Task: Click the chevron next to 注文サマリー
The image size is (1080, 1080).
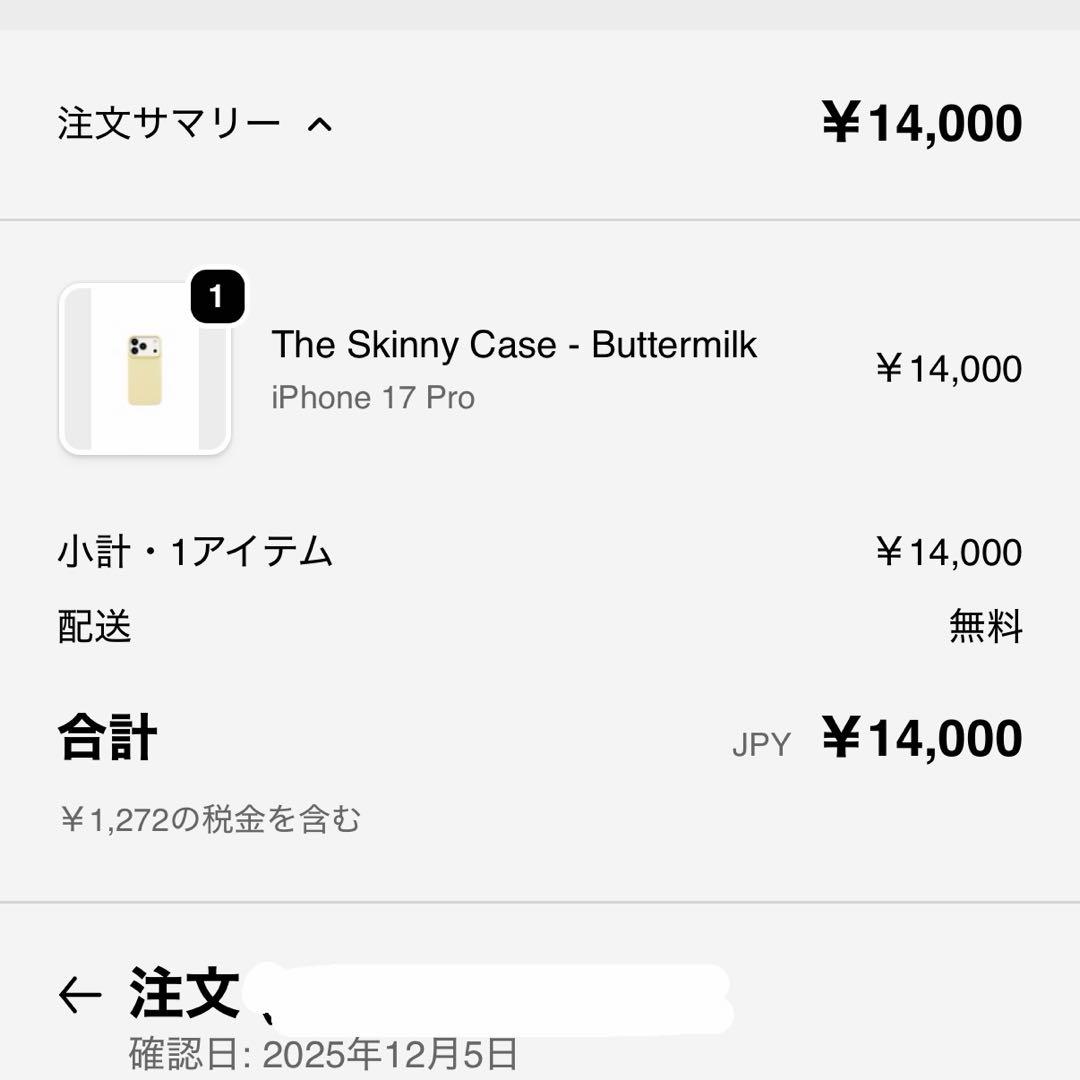Action: [x=320, y=123]
